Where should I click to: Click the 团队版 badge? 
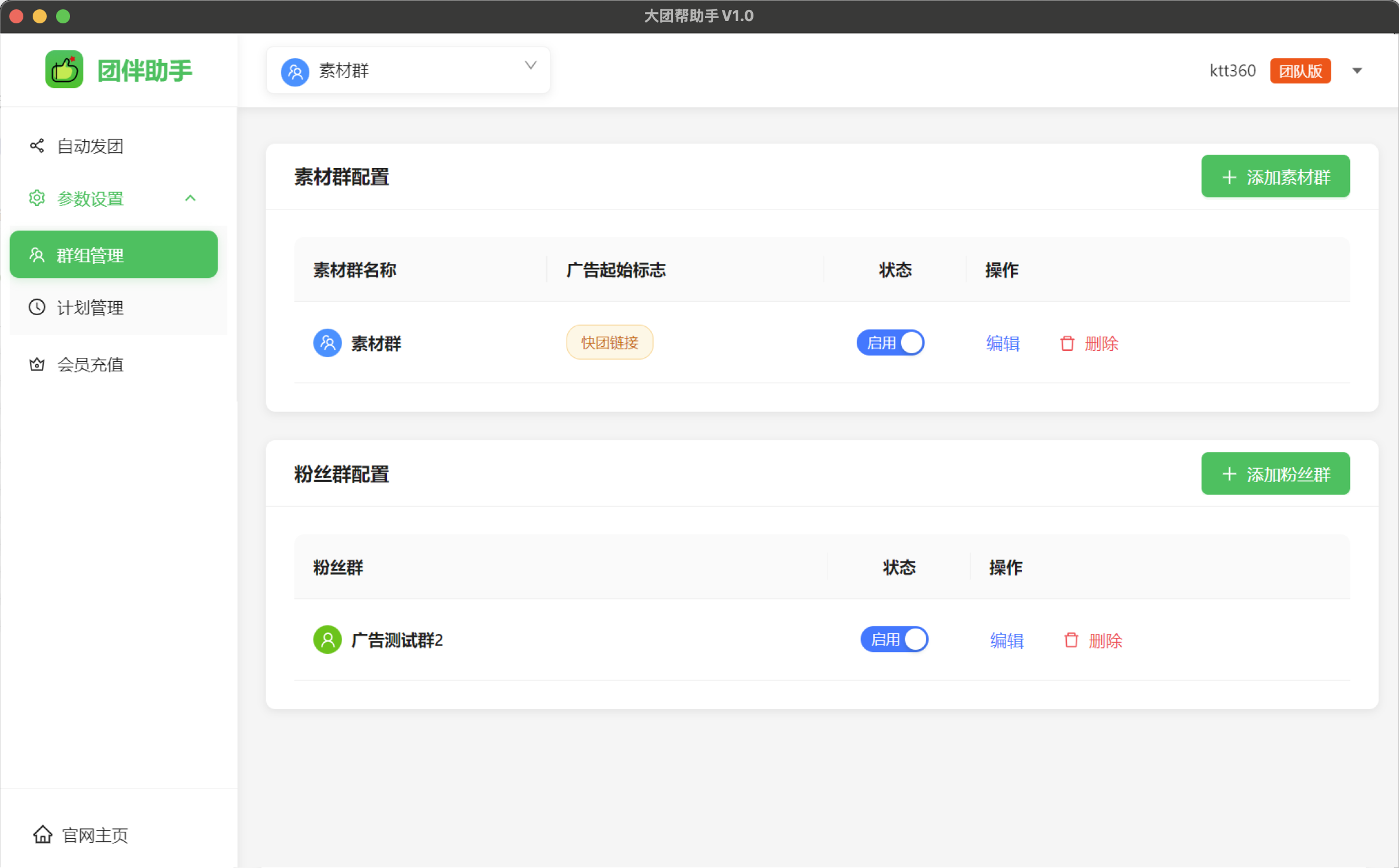[1300, 71]
